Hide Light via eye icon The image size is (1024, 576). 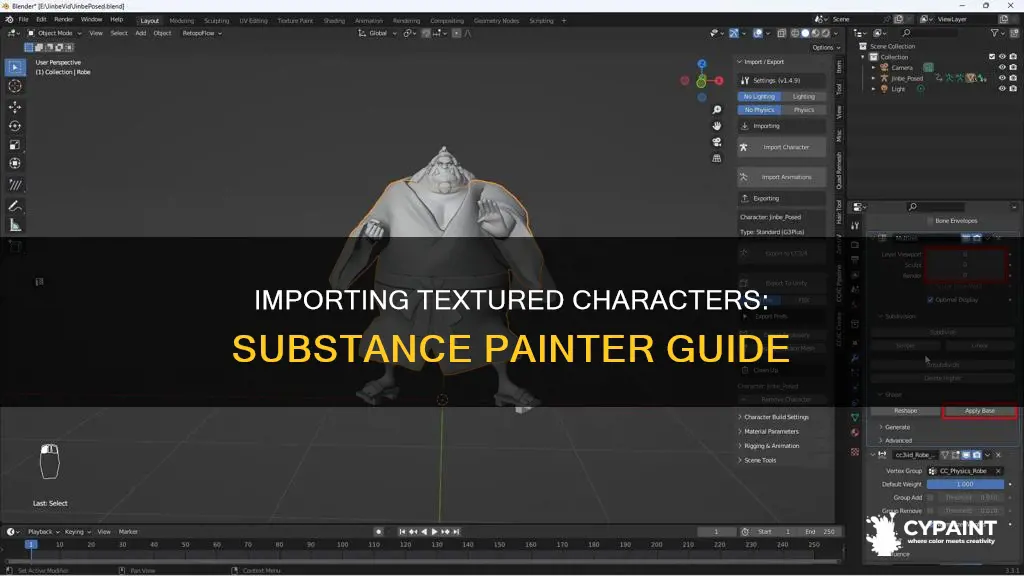click(1002, 88)
